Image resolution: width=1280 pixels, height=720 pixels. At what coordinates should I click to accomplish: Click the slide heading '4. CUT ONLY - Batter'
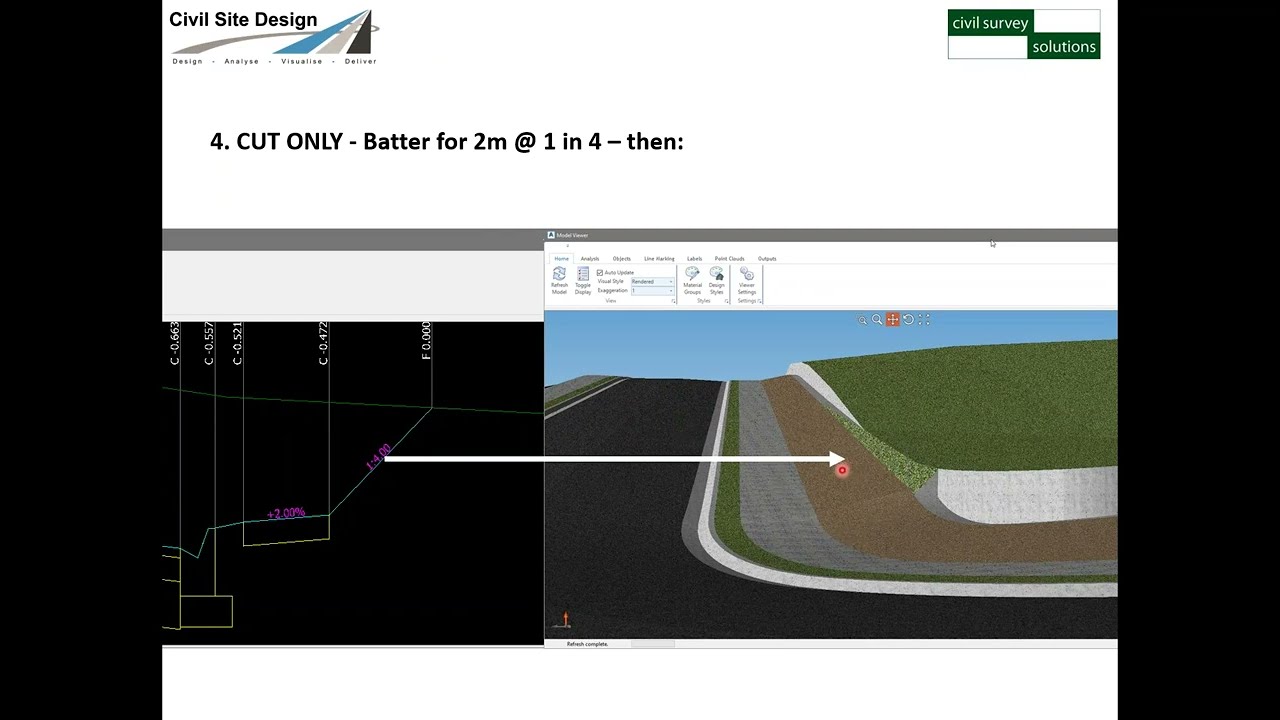(x=446, y=142)
